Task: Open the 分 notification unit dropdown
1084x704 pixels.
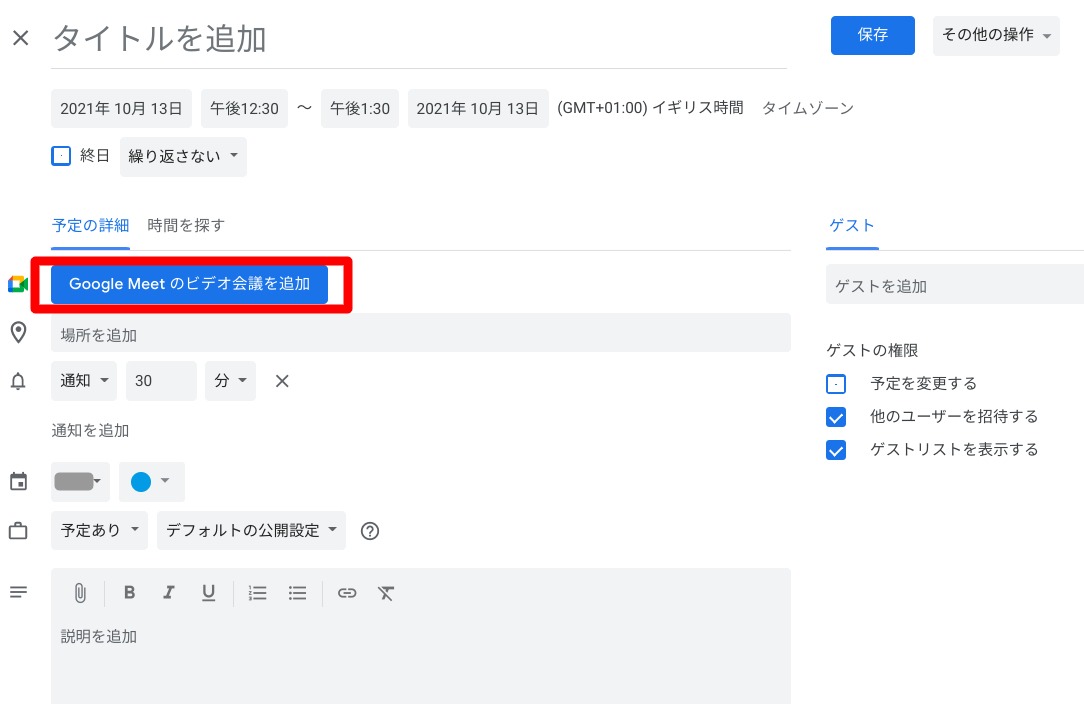Action: [x=230, y=381]
